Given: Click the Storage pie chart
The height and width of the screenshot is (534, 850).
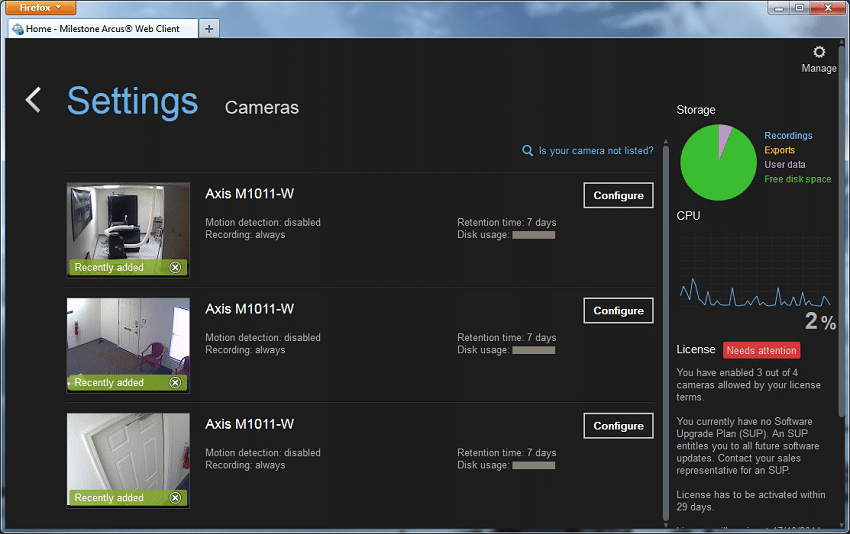Looking at the screenshot, I should (718, 162).
